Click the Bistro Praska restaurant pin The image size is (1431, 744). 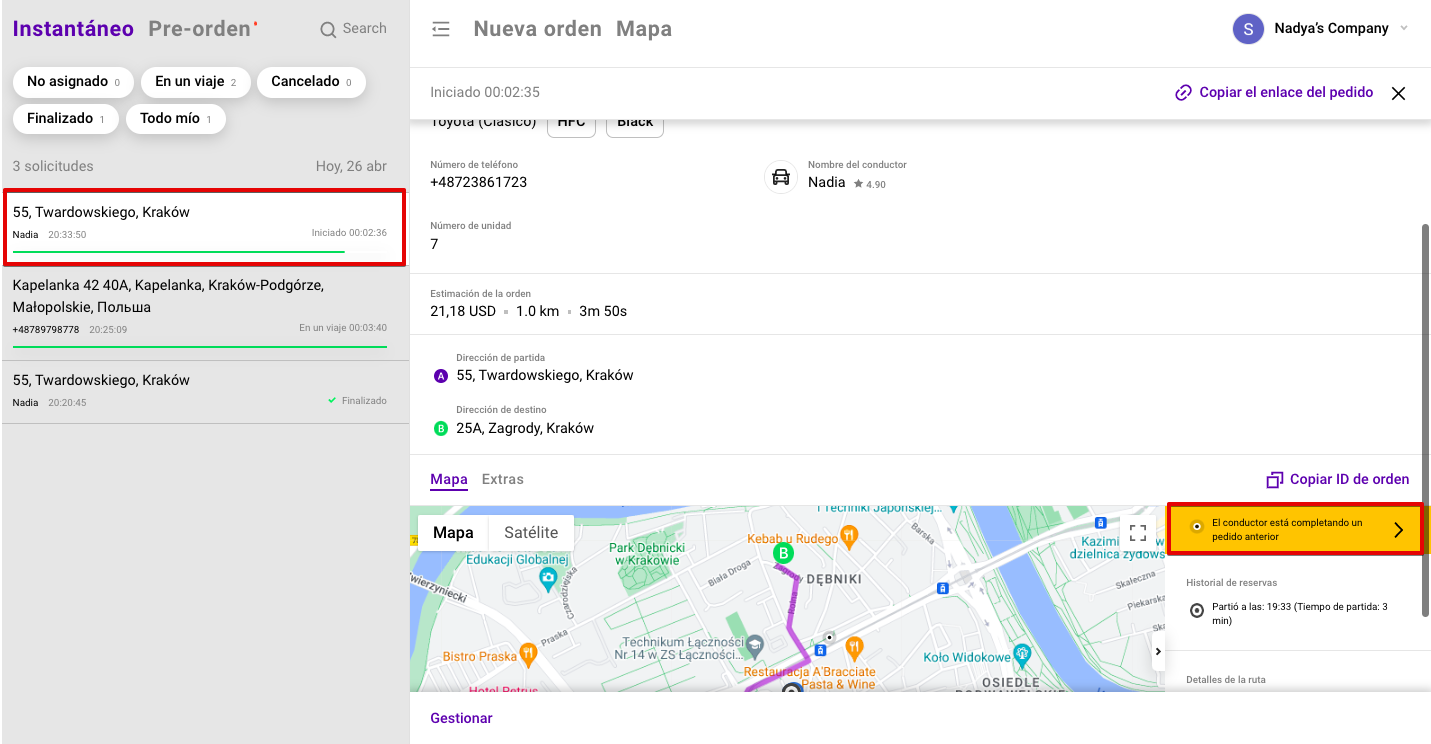529,654
